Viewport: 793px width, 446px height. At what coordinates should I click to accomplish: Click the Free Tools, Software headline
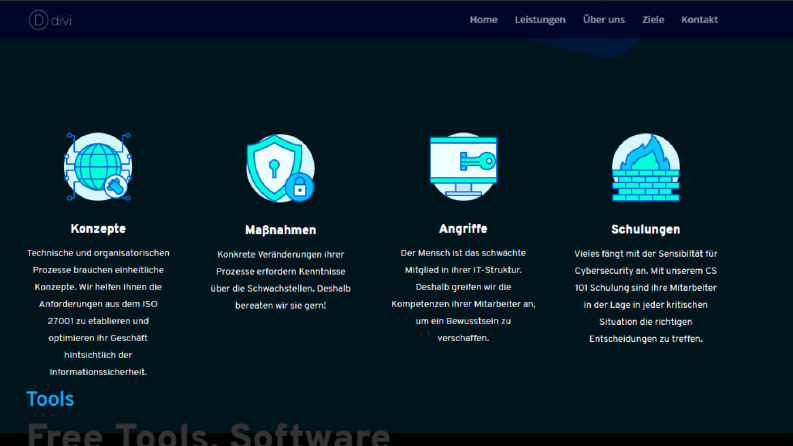tap(208, 434)
